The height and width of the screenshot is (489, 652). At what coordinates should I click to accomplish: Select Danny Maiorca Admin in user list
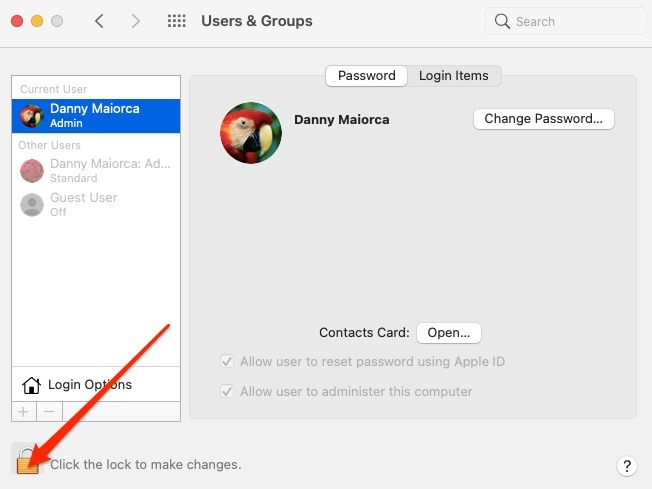coord(96,116)
